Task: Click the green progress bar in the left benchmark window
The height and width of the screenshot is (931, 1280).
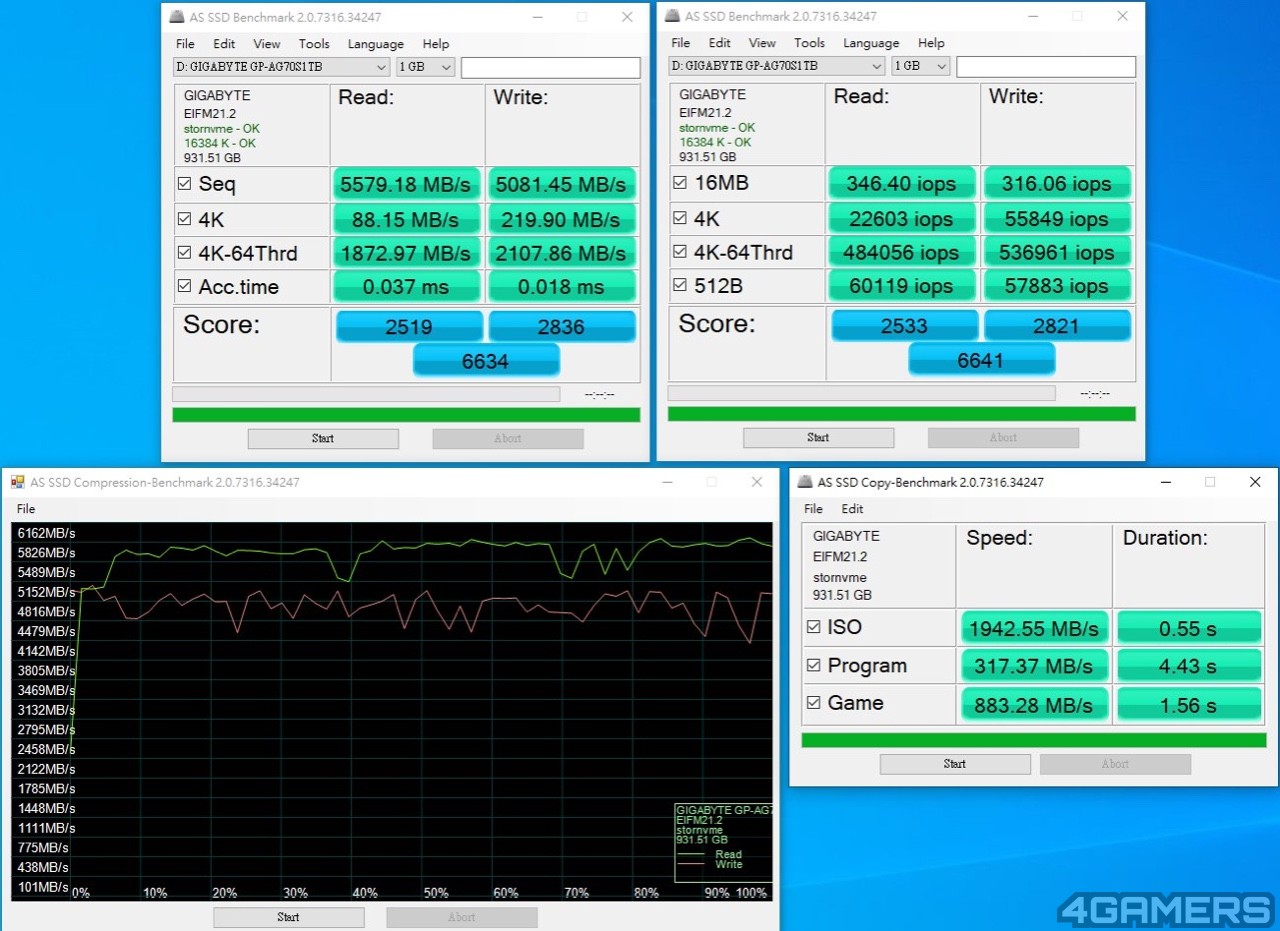Action: coord(406,415)
